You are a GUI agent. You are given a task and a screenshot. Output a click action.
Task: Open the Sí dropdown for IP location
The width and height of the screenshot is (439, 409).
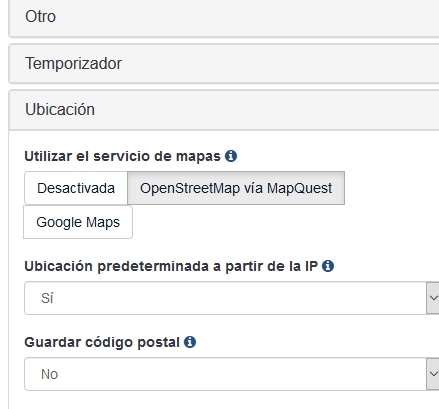232,298
